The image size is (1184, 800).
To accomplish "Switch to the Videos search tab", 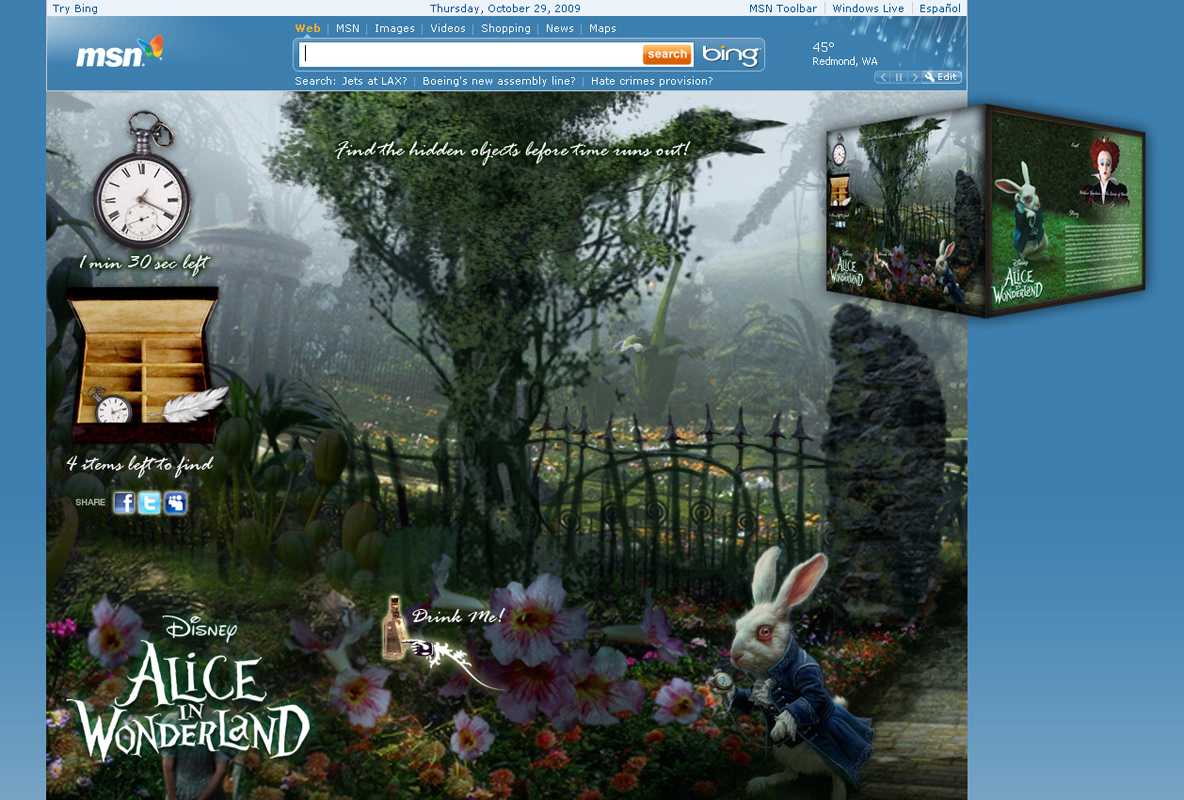I will 448,29.
